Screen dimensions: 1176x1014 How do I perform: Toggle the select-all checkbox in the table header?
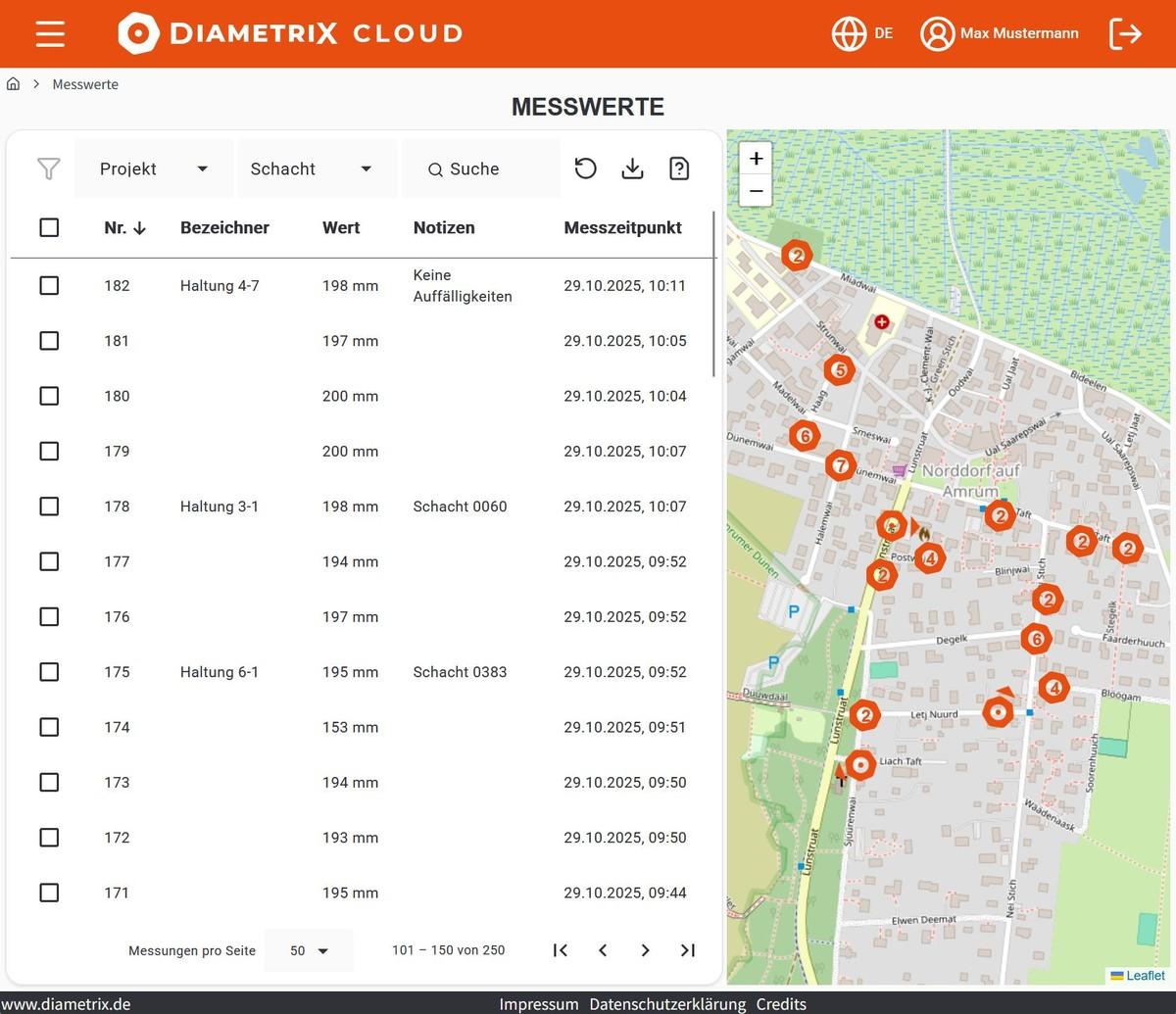(x=49, y=227)
